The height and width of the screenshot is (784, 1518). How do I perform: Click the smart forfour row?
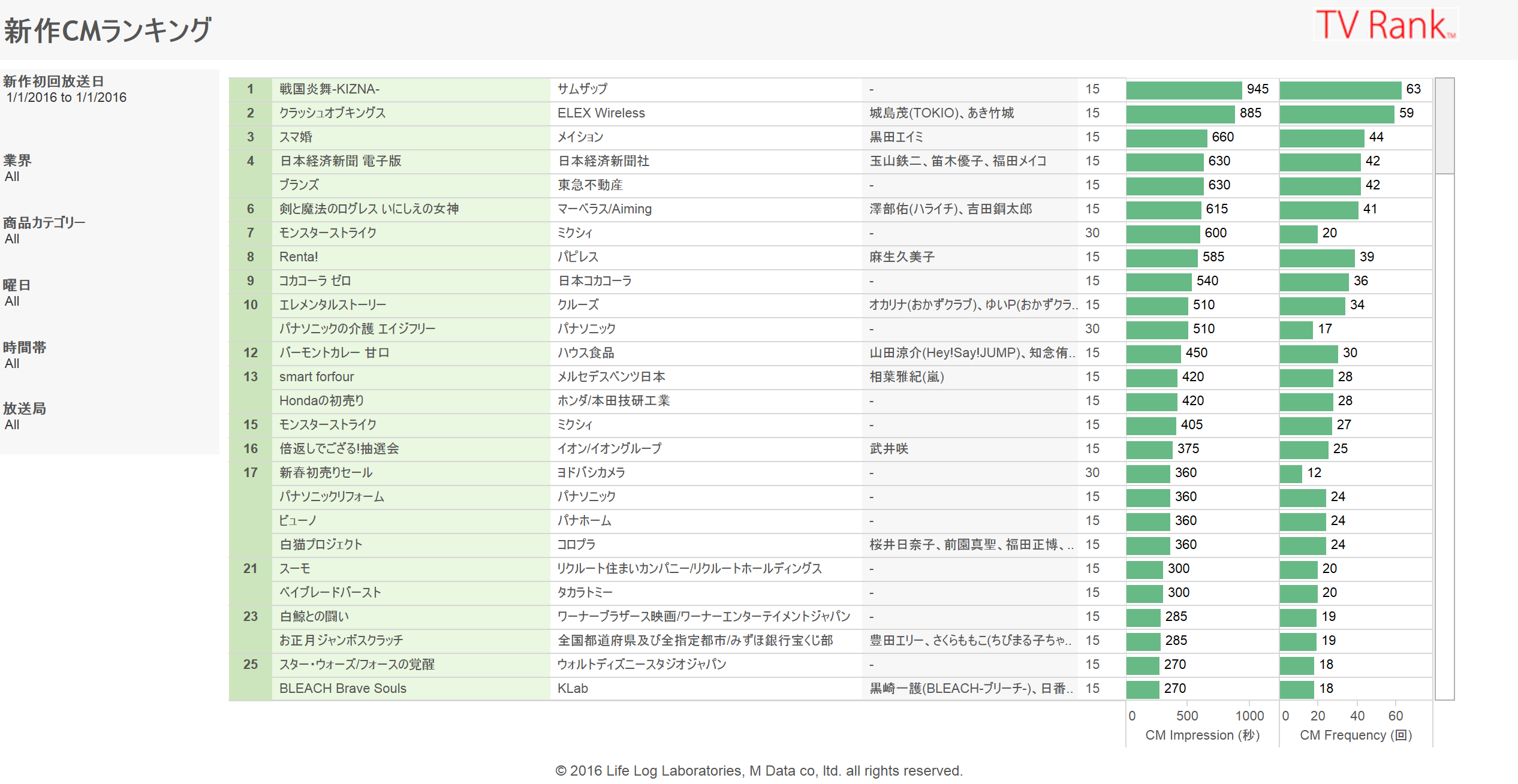(317, 377)
